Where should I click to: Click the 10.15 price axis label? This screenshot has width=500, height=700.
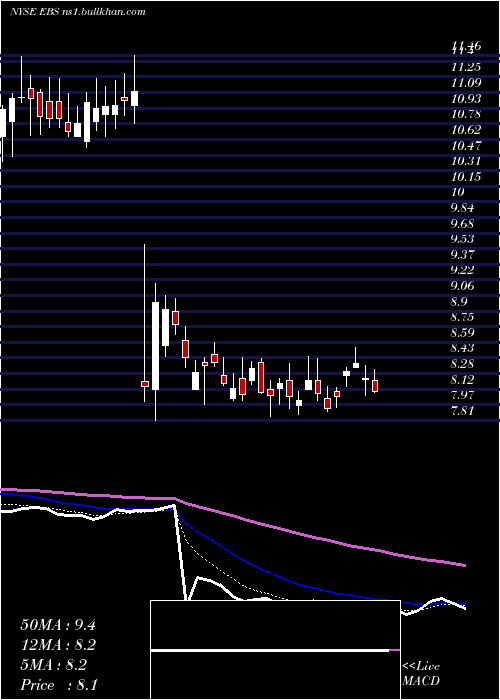[466, 177]
